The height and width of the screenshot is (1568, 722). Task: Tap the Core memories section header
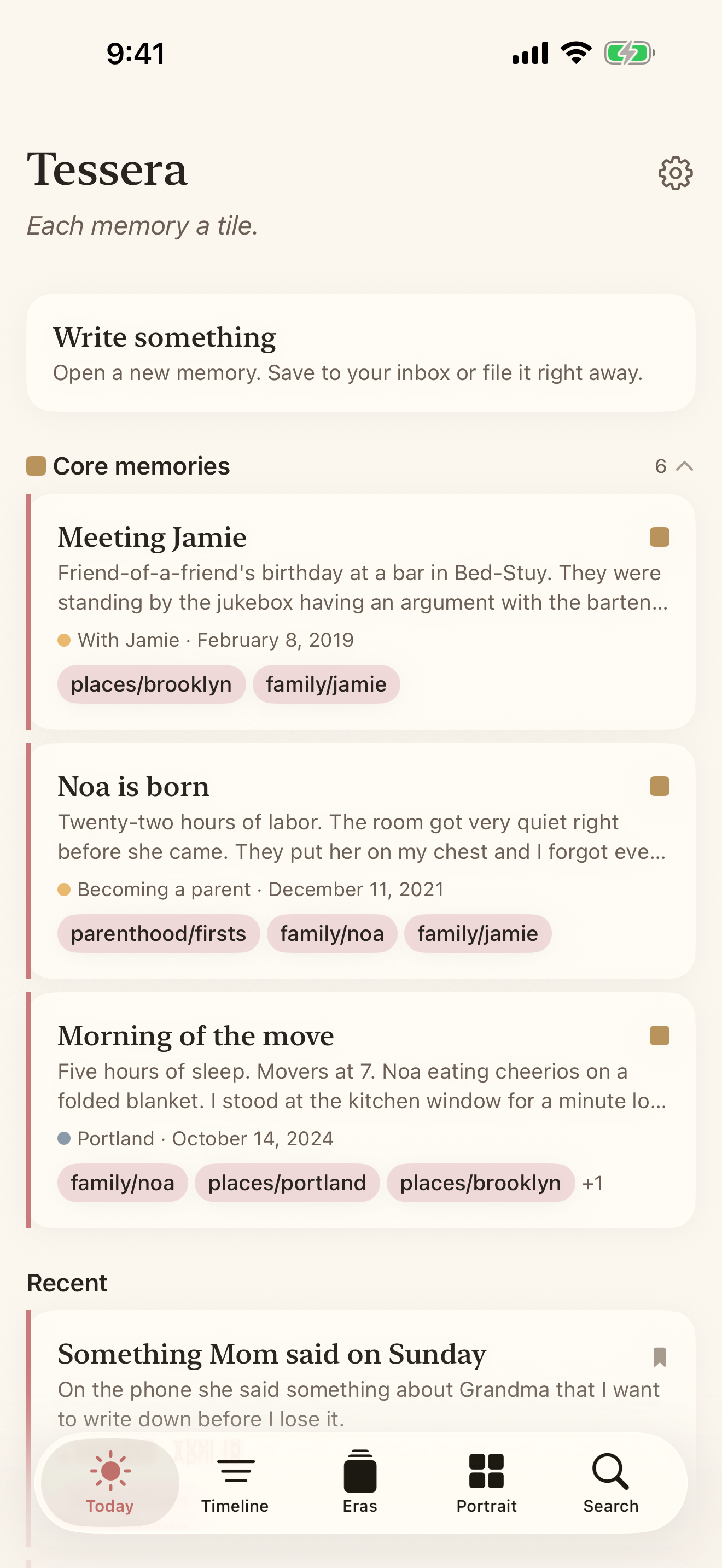pyautogui.click(x=141, y=466)
